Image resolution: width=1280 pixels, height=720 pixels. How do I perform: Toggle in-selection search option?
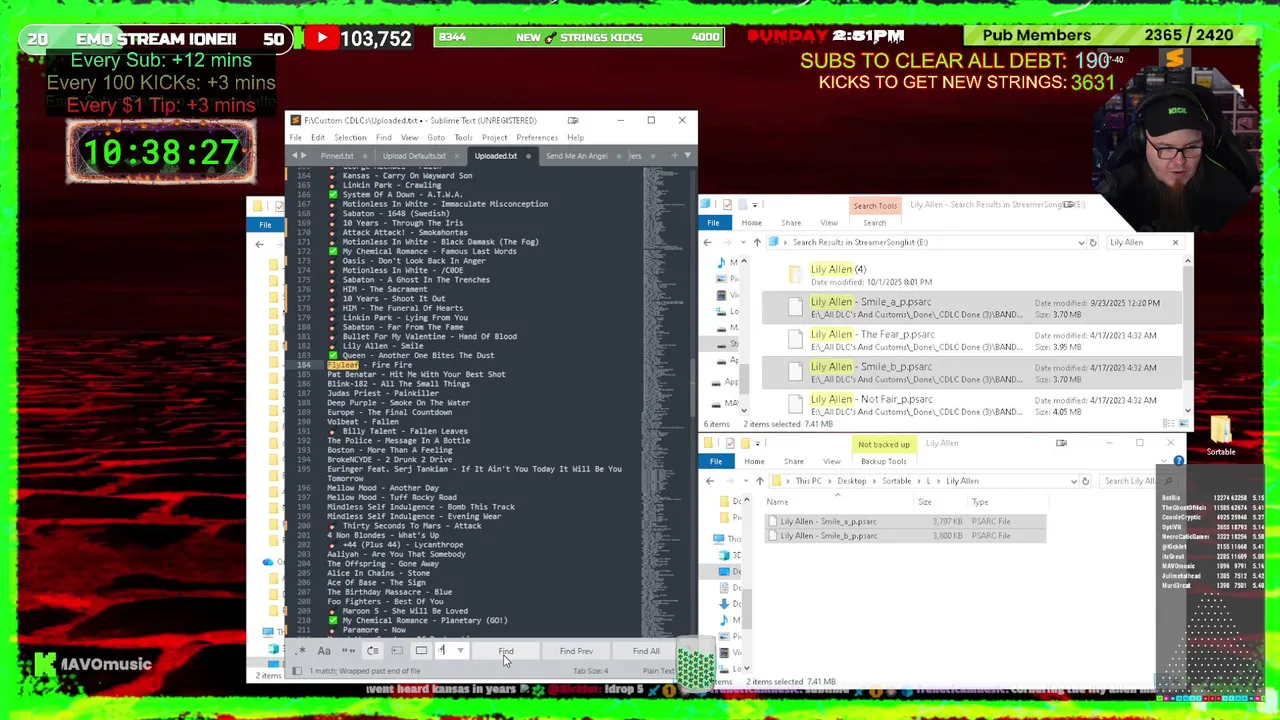397,651
